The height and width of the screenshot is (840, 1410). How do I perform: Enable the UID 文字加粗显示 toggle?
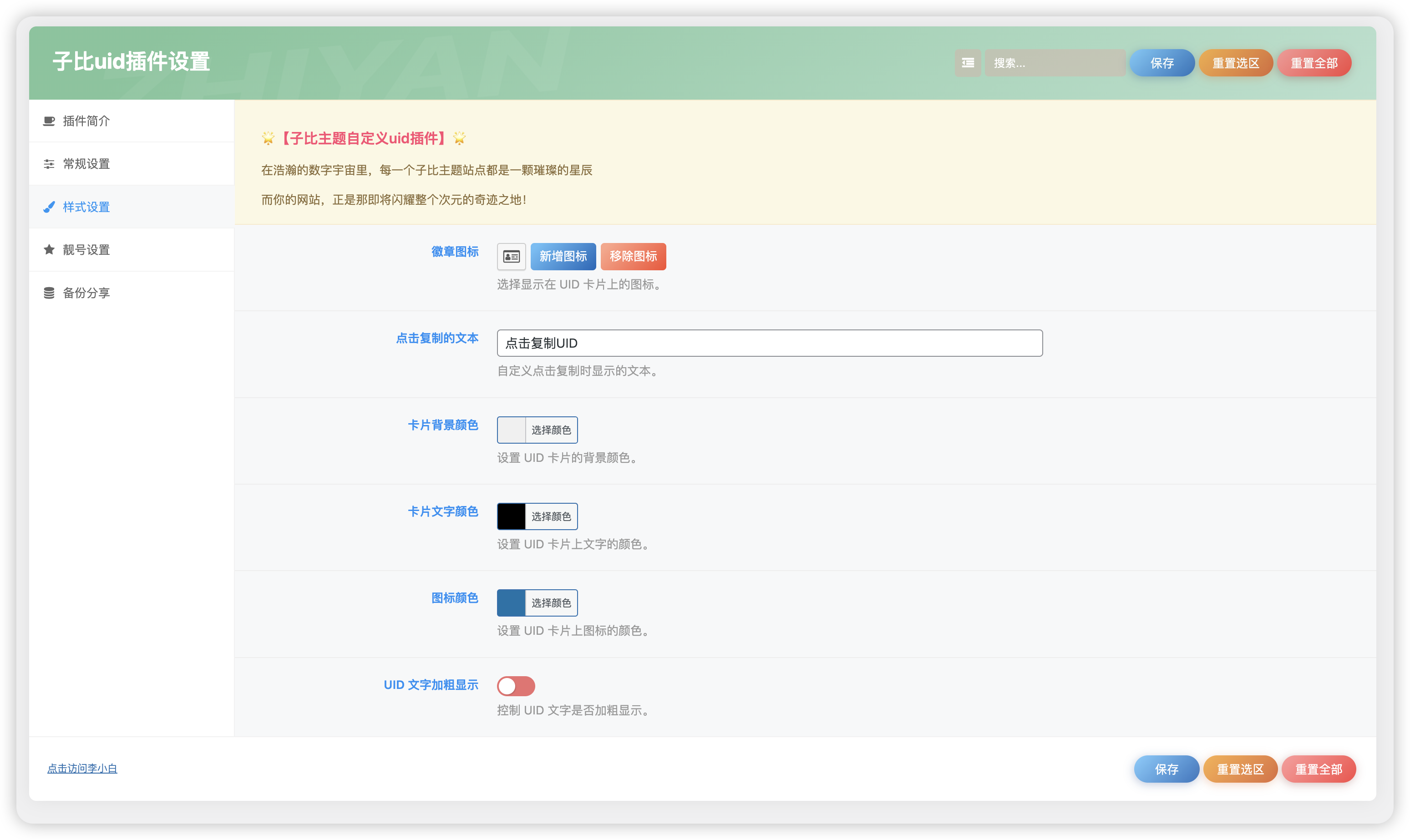tap(516, 685)
